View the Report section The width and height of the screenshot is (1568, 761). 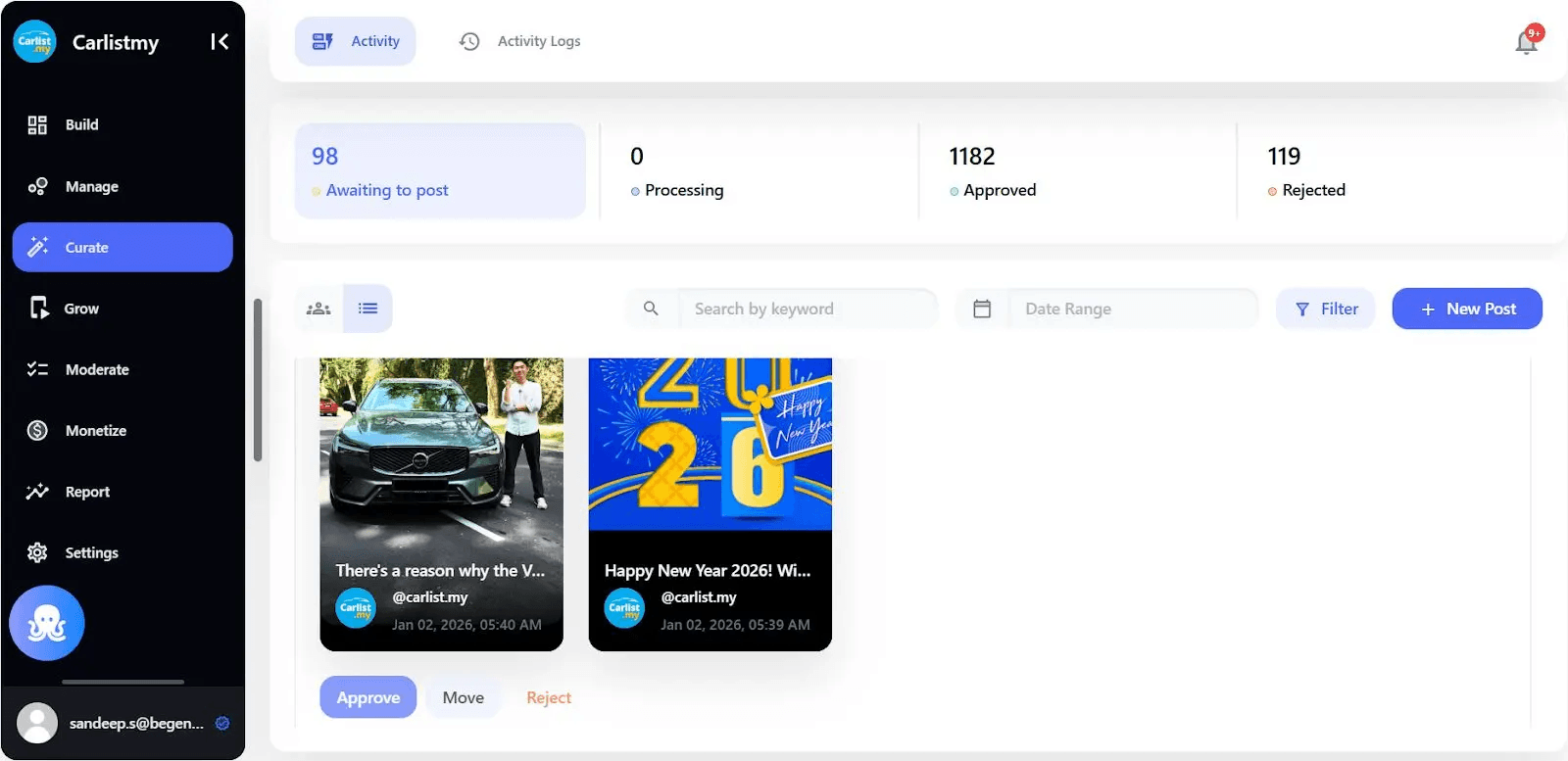tap(122, 492)
